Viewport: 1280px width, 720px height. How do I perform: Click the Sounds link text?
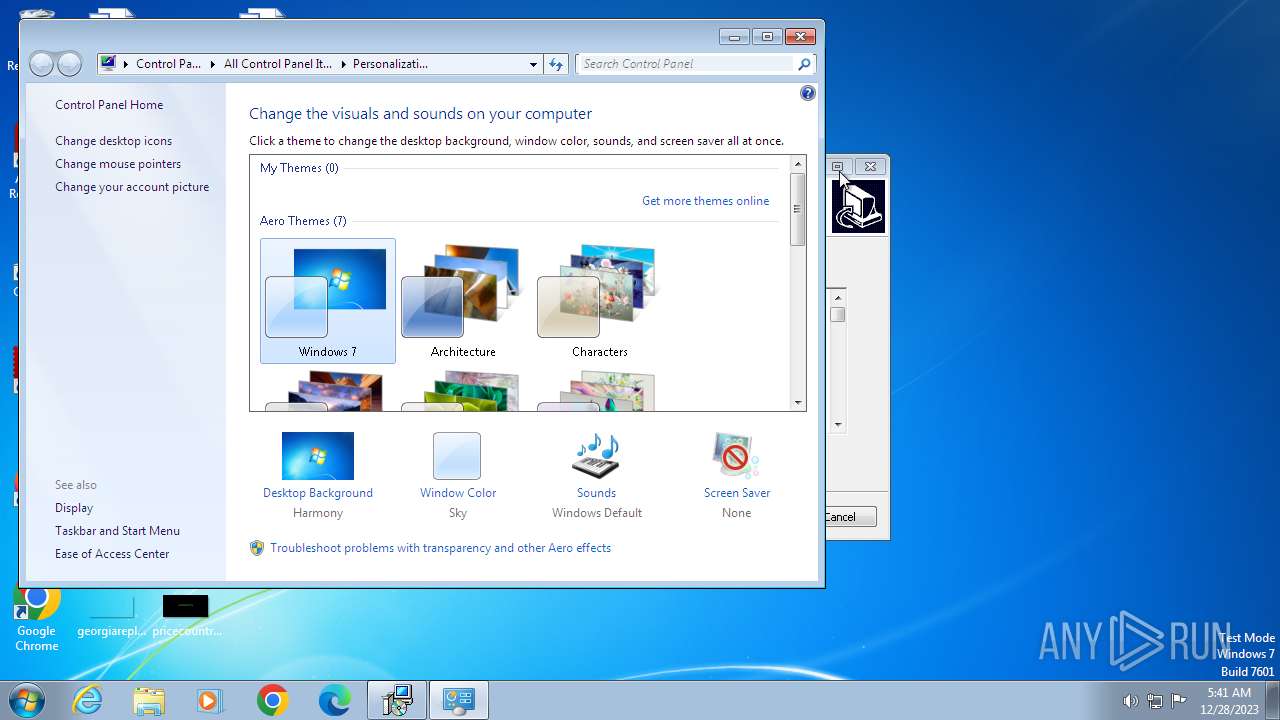click(596, 493)
